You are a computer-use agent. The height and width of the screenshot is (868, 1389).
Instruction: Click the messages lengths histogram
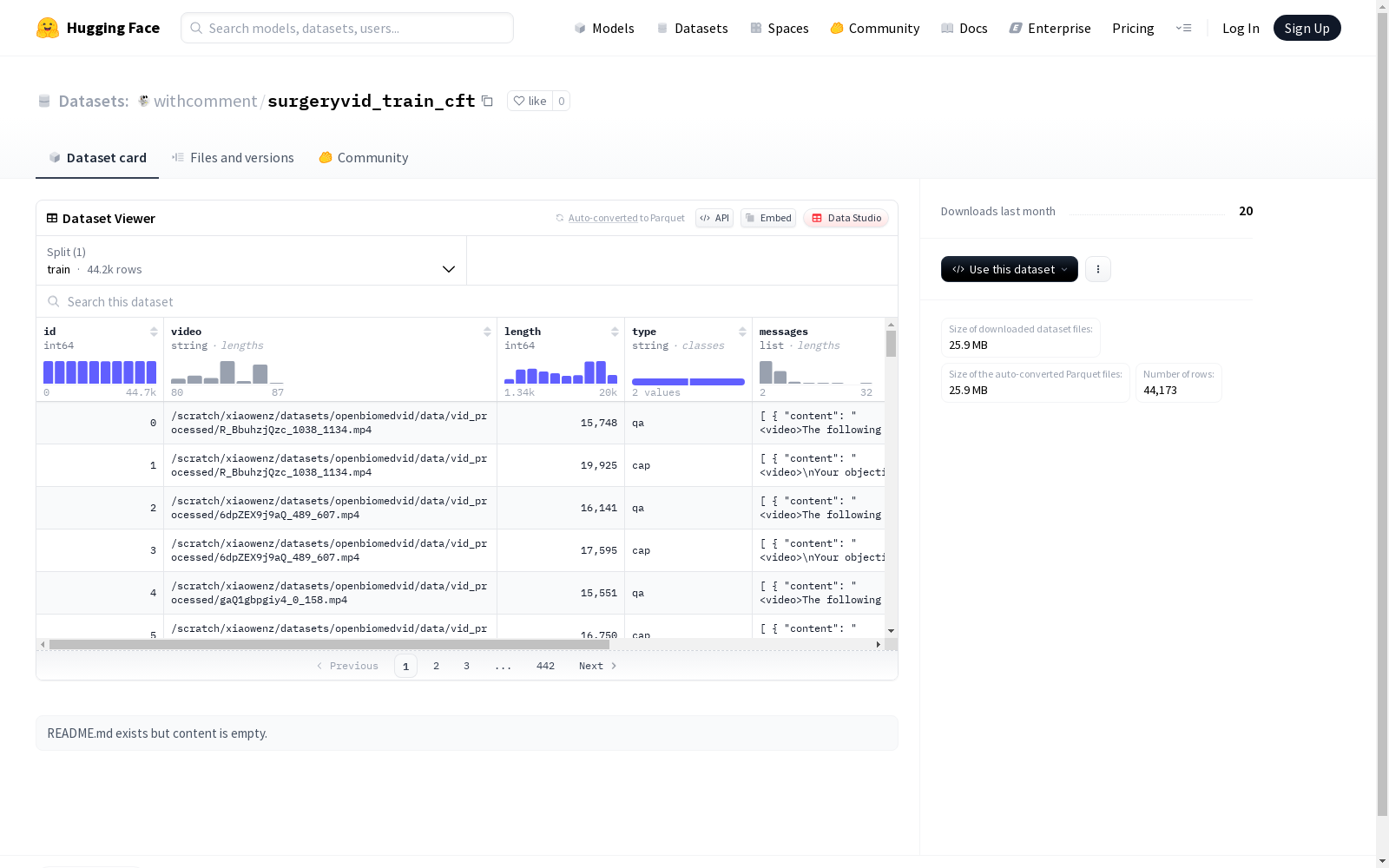click(x=816, y=372)
